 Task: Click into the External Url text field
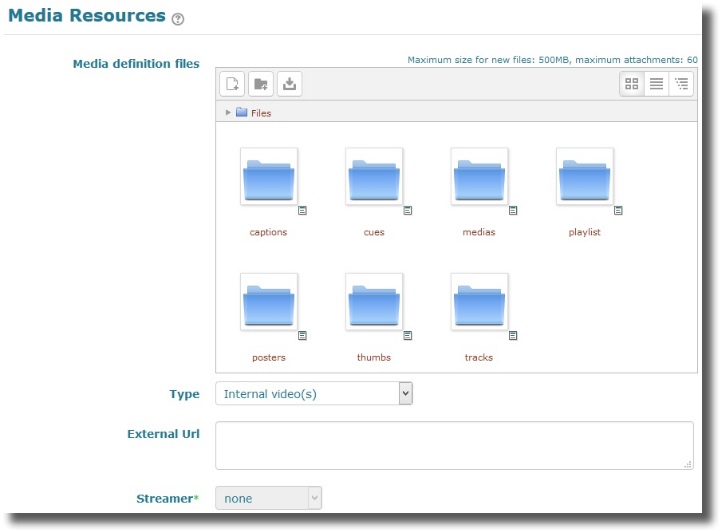(454, 445)
